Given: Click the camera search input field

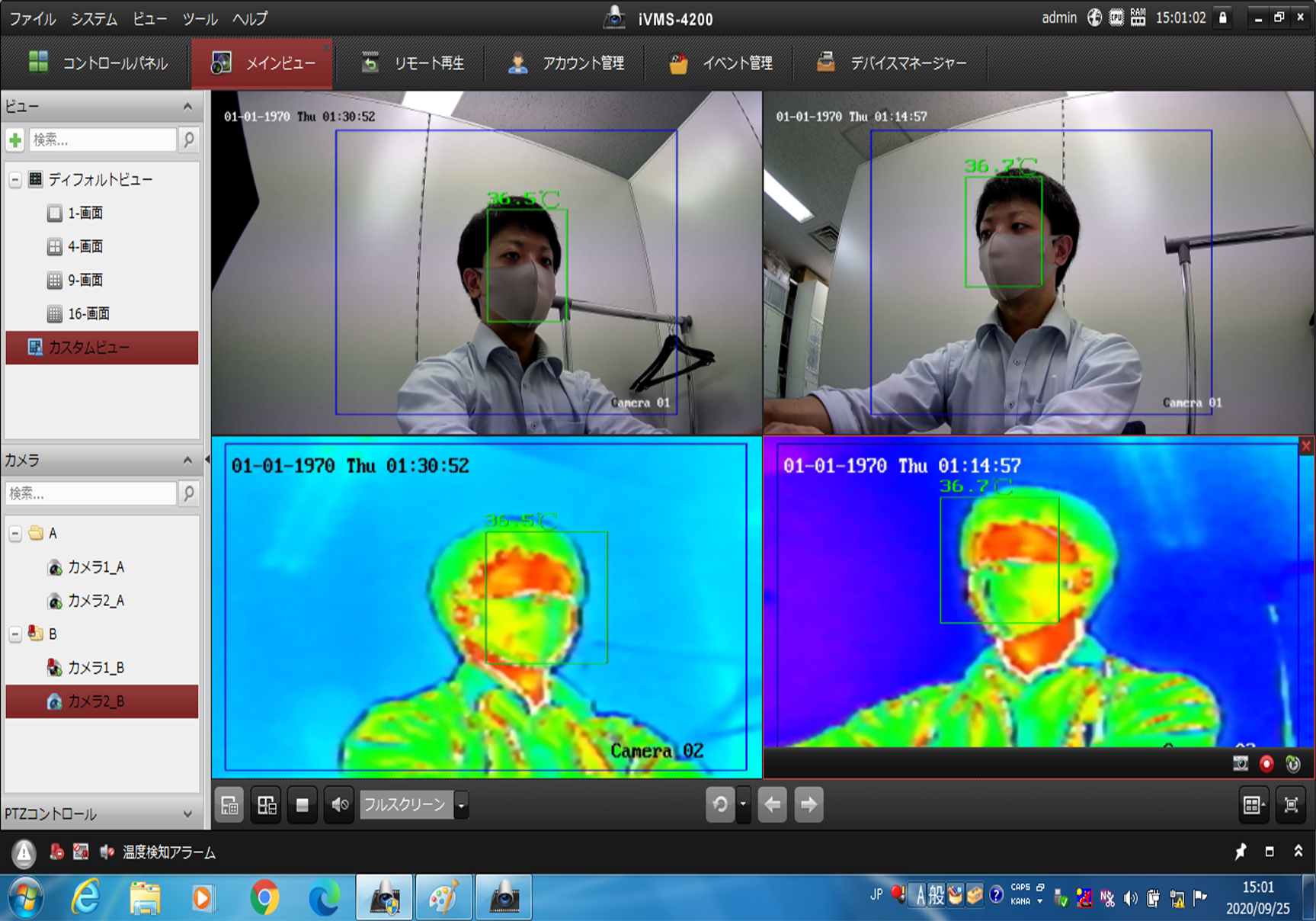Looking at the screenshot, I should pyautogui.click(x=90, y=493).
